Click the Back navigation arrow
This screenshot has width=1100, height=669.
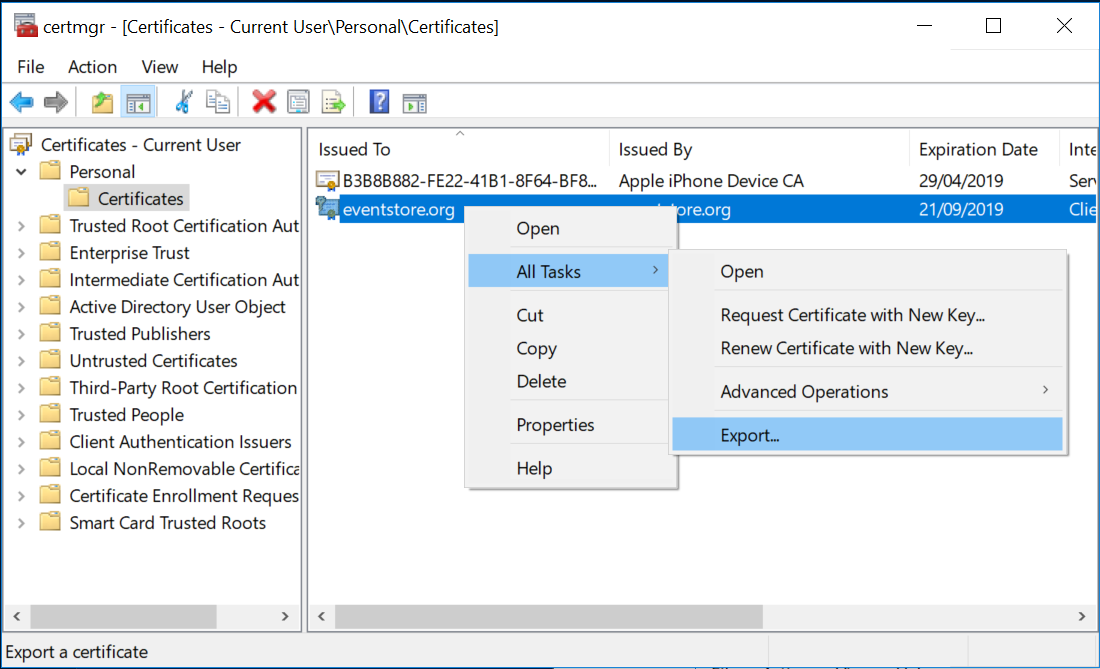click(21, 101)
